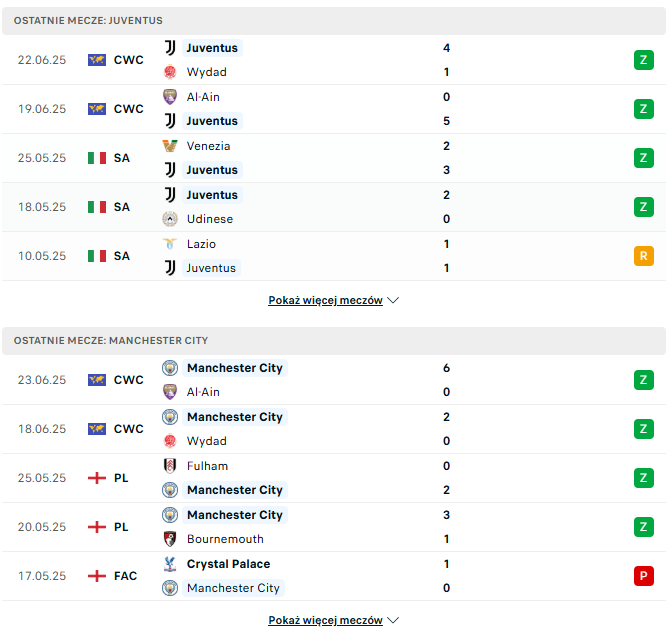Click the Fulham club crest

point(170,466)
